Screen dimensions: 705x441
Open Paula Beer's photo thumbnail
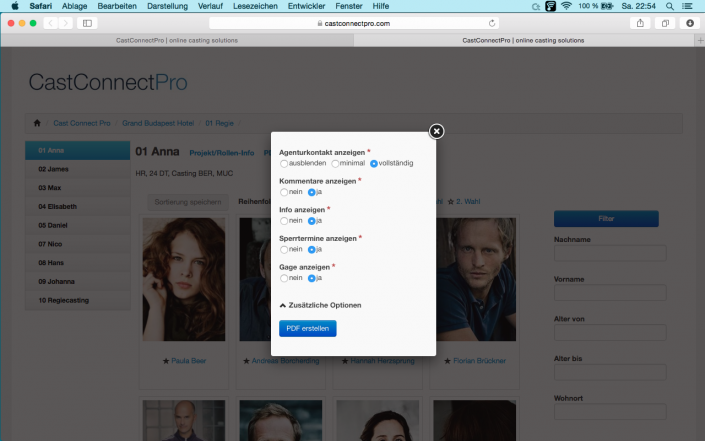tap(184, 280)
